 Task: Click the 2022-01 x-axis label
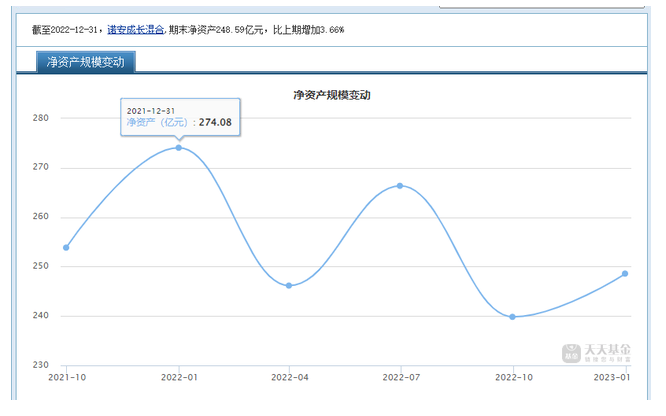[x=178, y=377]
